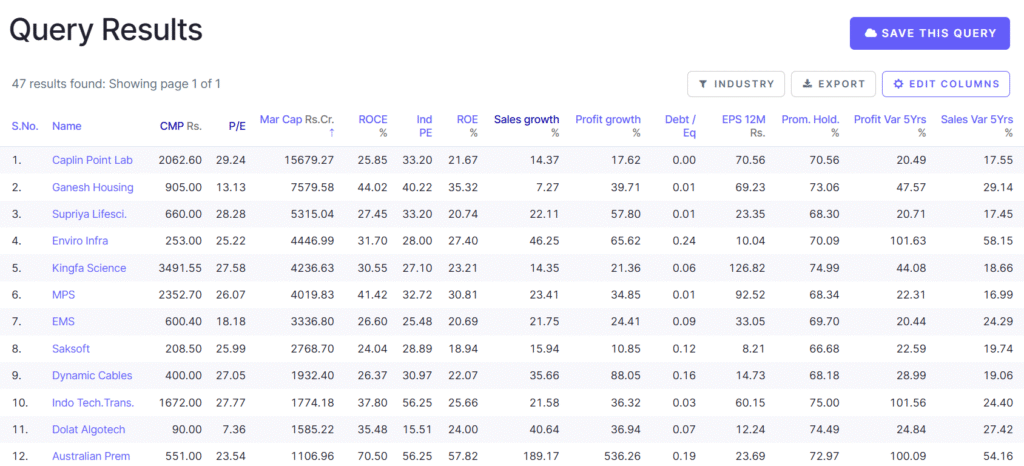Sort by Sales Var 5Yrs column
The image size is (1024, 466).
tap(977, 126)
